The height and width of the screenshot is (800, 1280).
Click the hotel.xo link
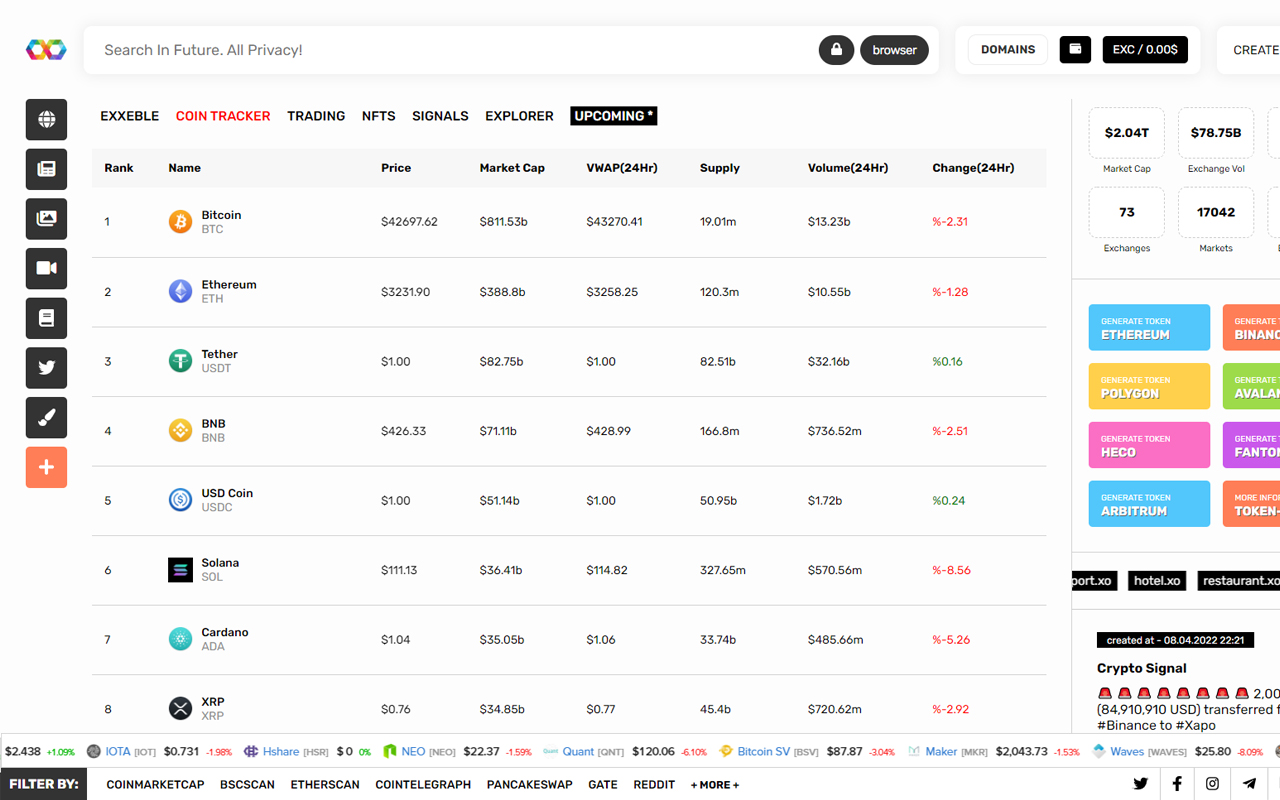[1156, 580]
